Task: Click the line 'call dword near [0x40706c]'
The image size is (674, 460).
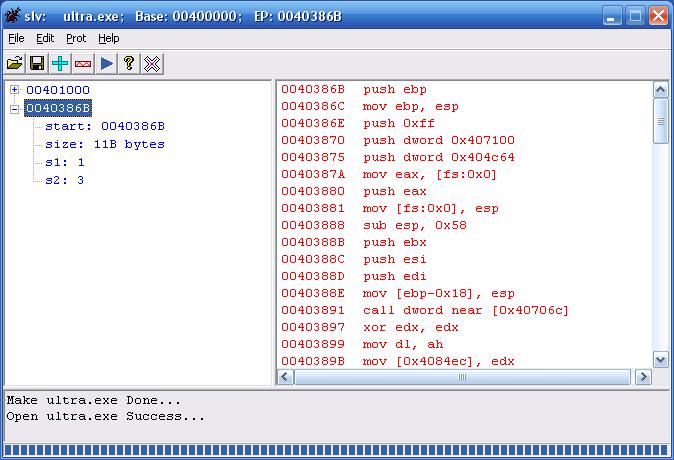Action: (425, 310)
